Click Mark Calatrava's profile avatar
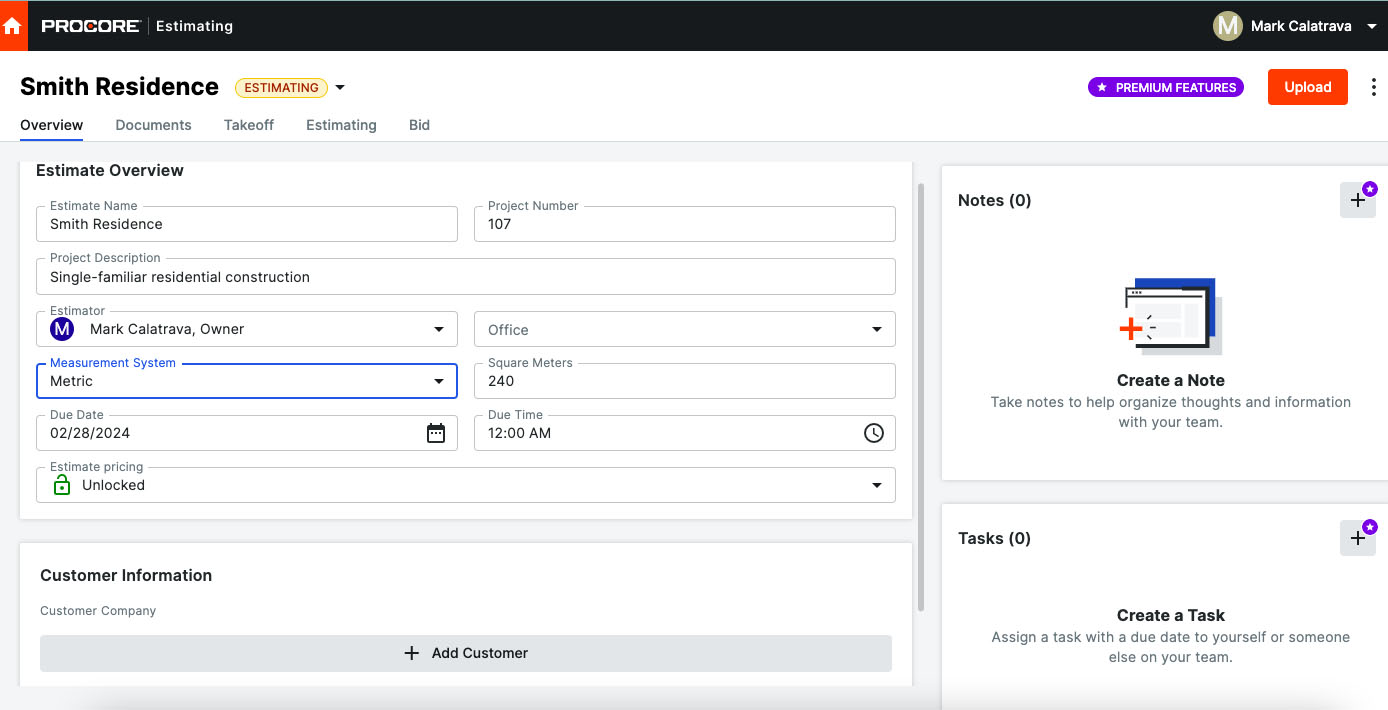This screenshot has width=1388, height=710. pyautogui.click(x=1227, y=26)
